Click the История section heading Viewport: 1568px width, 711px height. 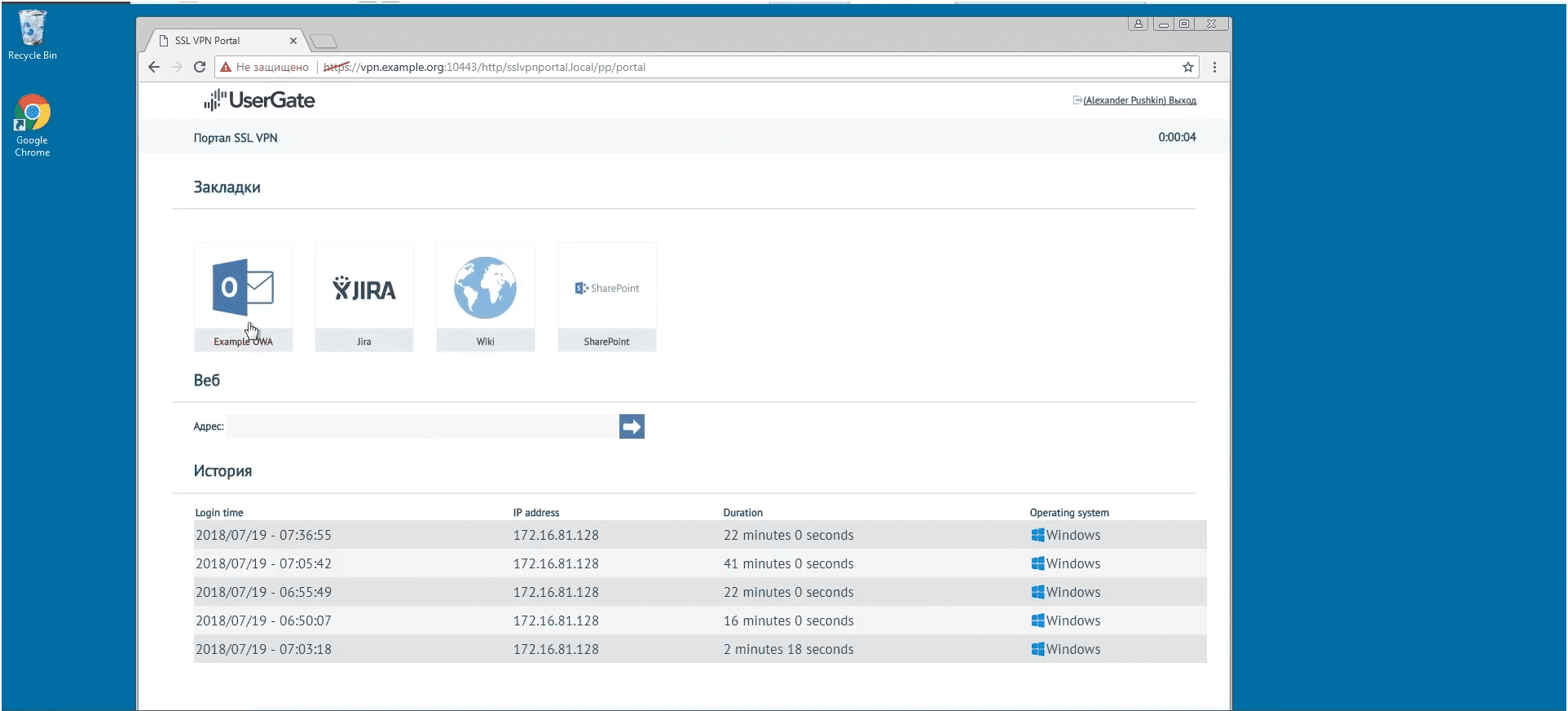[222, 470]
